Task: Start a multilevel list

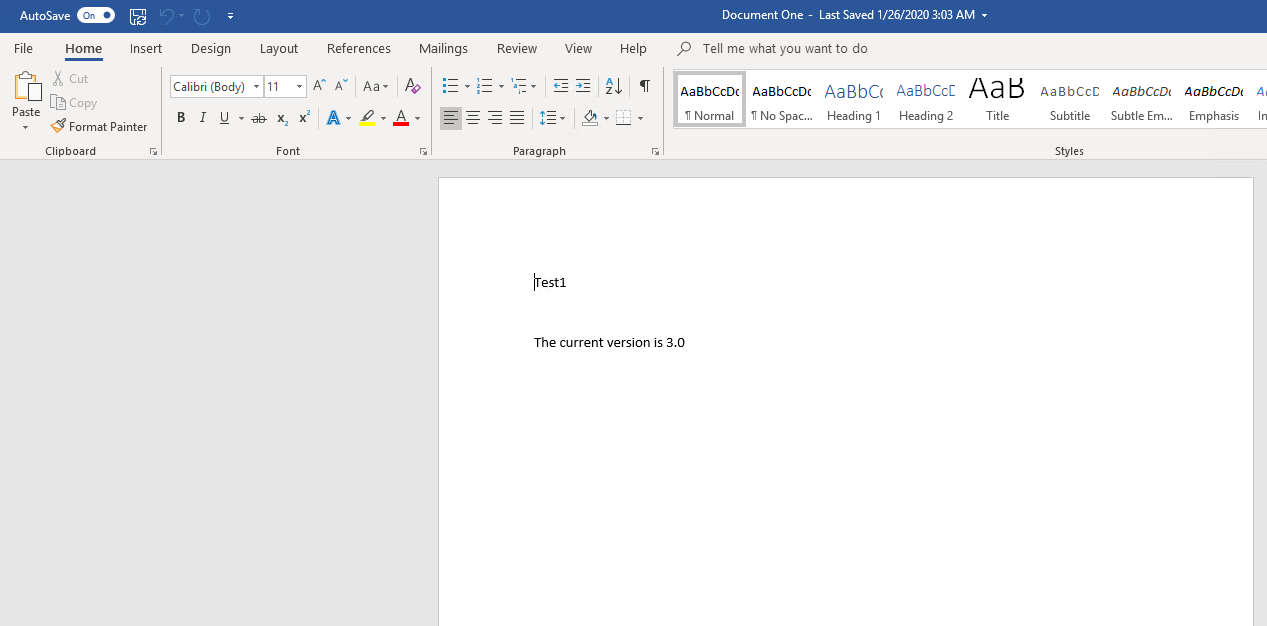Action: pyautogui.click(x=518, y=86)
